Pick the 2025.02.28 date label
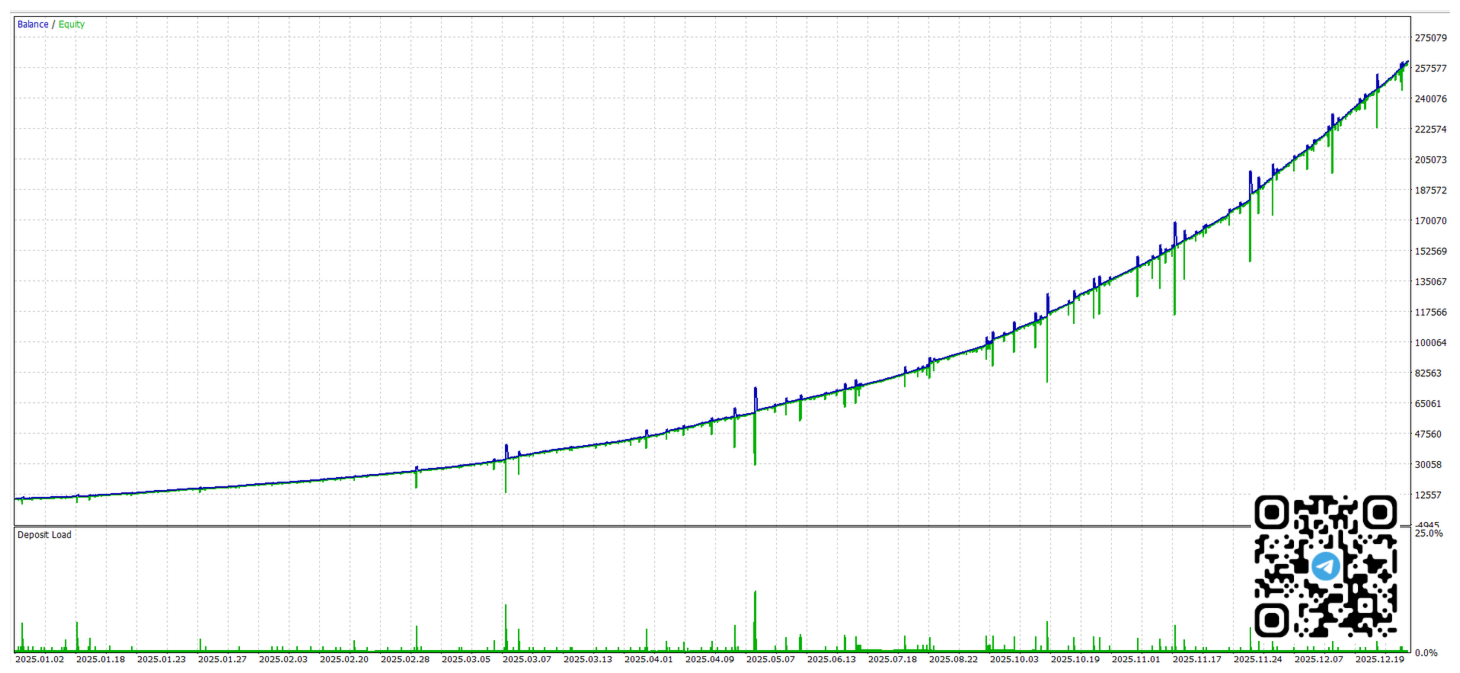This screenshot has height=673, width=1460. point(406,660)
